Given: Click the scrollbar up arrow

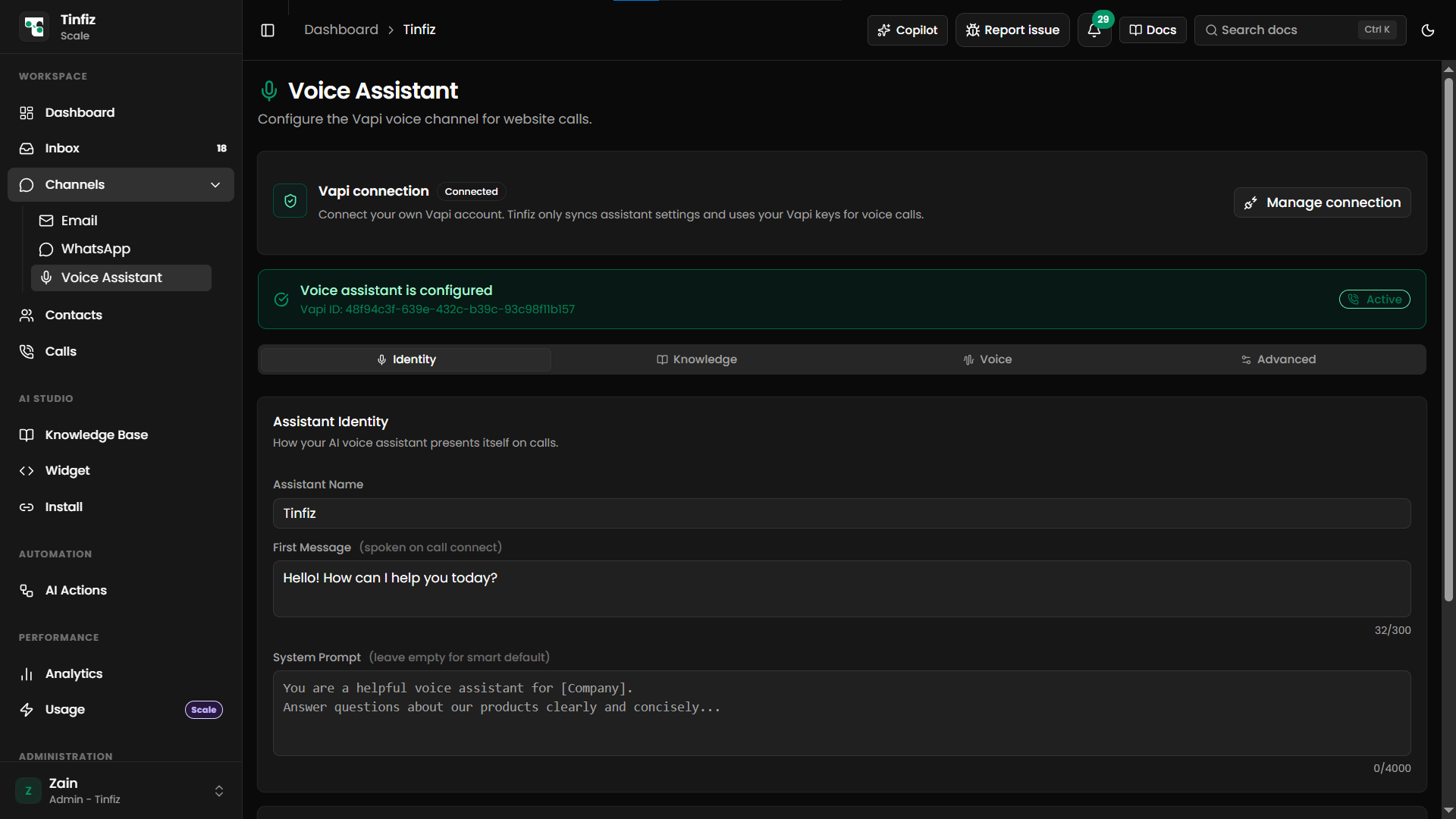Looking at the screenshot, I should pos(1448,69).
